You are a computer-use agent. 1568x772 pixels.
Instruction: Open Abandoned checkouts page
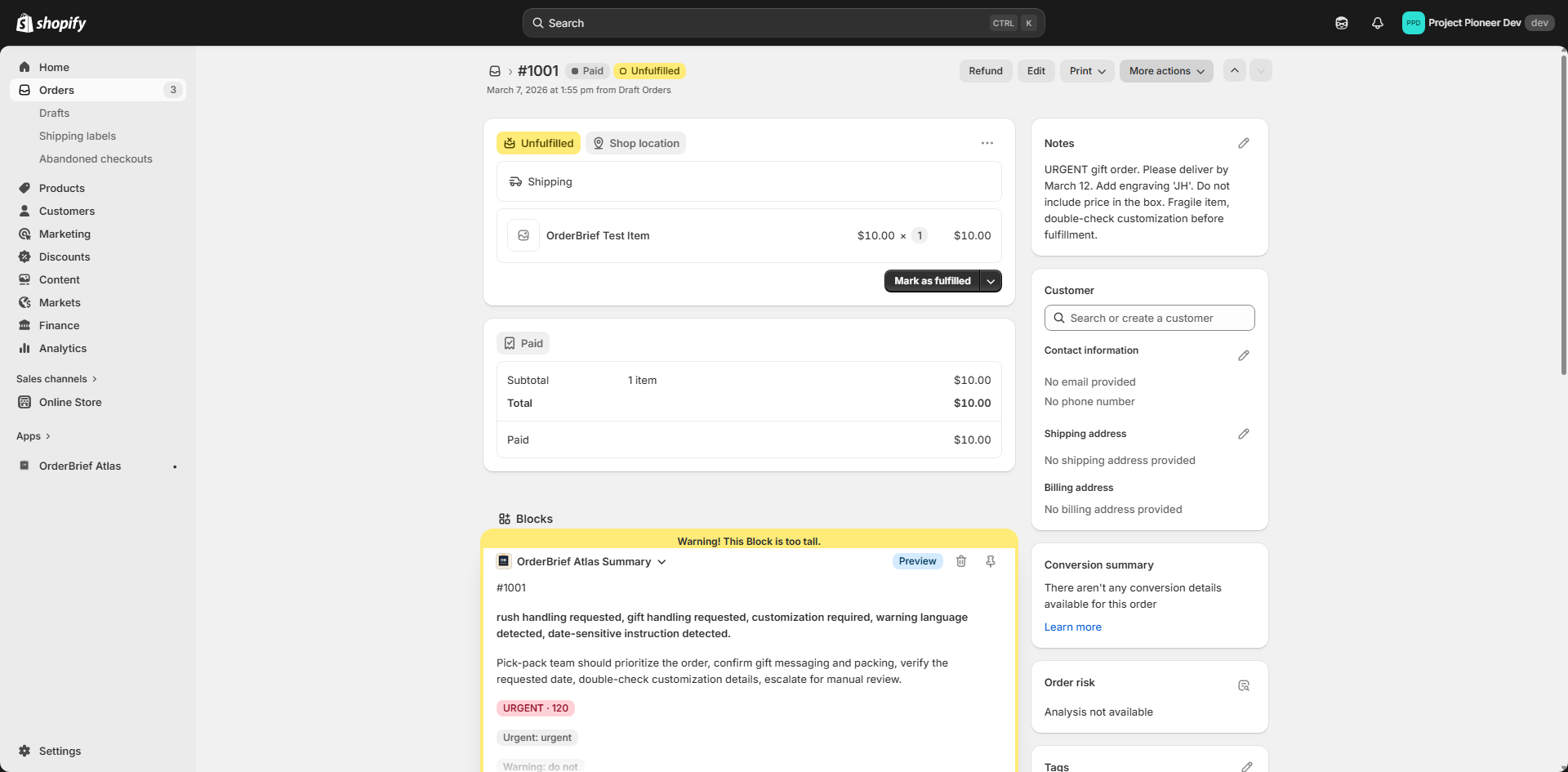click(x=96, y=158)
